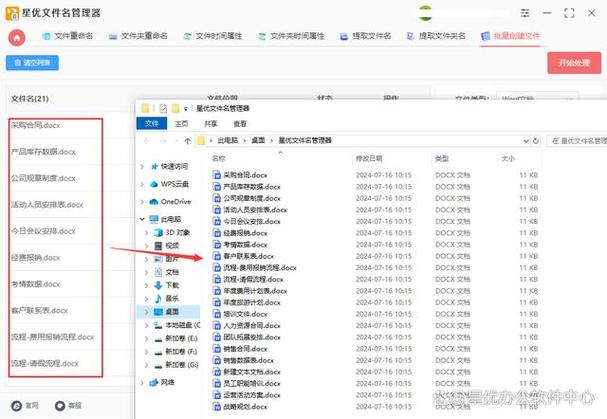The image size is (607, 419).
Task: Sort files by 大小 column header
Action: click(x=508, y=159)
